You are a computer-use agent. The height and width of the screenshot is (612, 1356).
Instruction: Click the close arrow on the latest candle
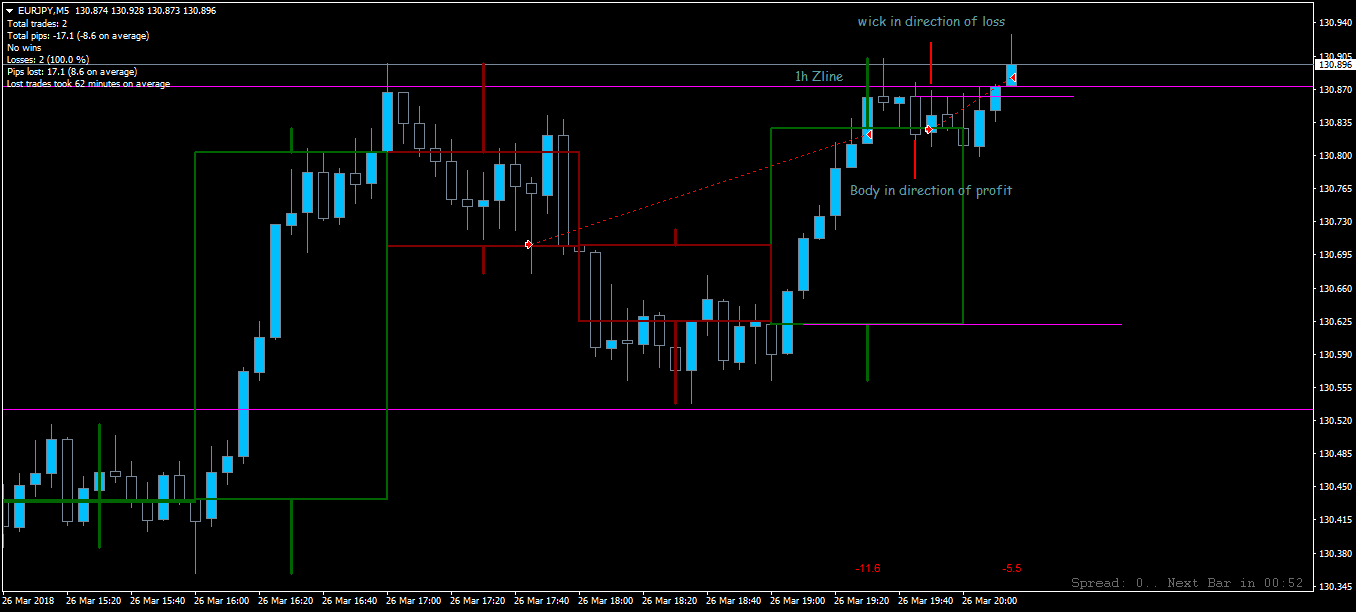[x=1013, y=78]
